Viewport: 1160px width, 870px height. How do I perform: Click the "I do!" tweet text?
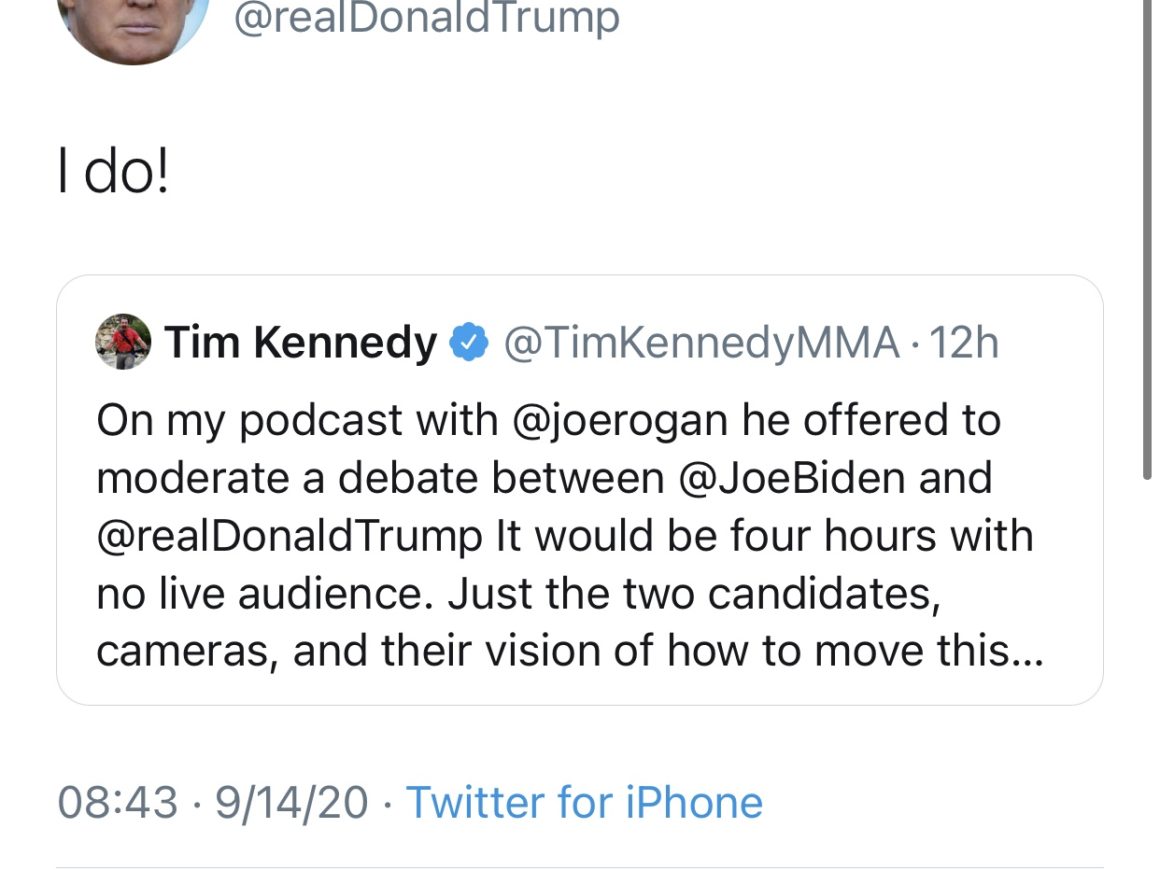tap(113, 177)
